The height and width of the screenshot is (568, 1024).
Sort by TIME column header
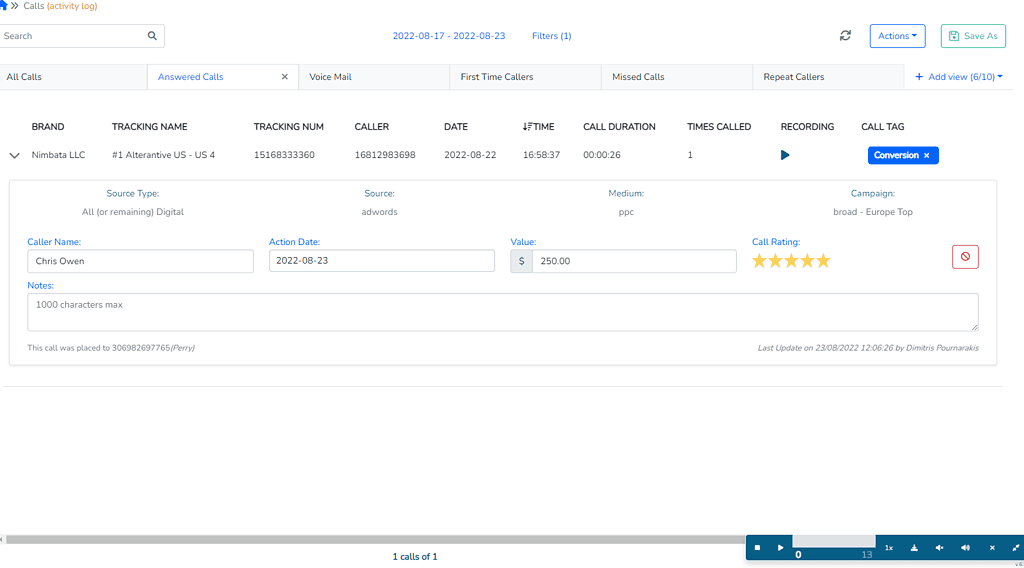click(538, 127)
